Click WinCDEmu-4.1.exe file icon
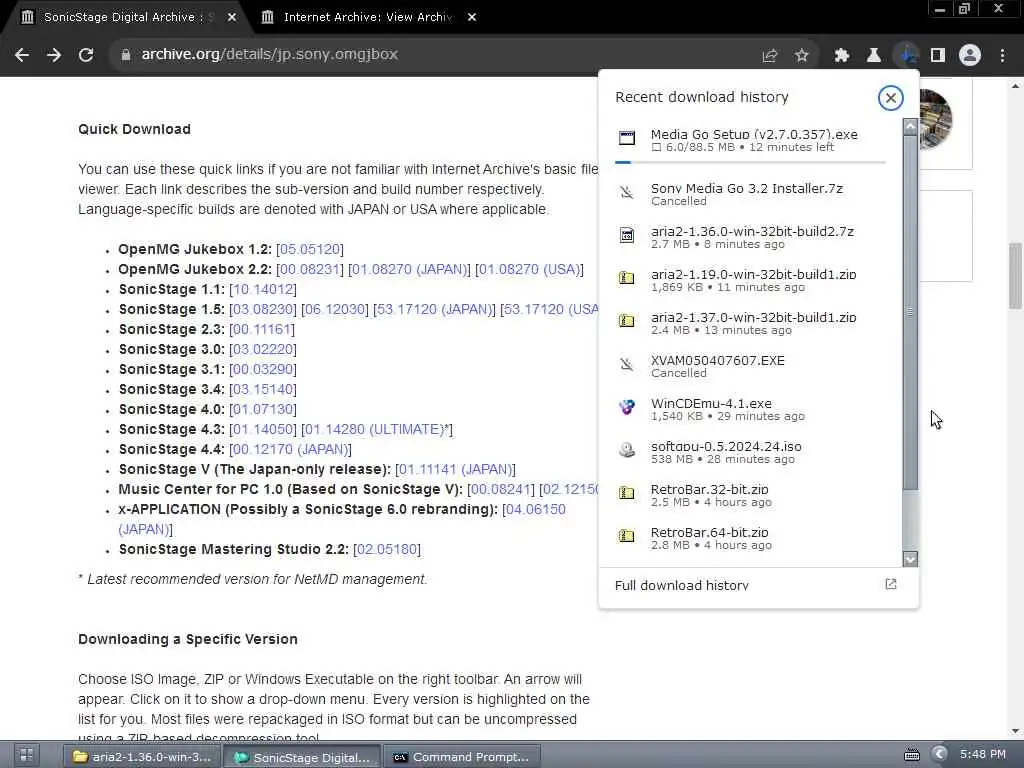 tap(626, 407)
